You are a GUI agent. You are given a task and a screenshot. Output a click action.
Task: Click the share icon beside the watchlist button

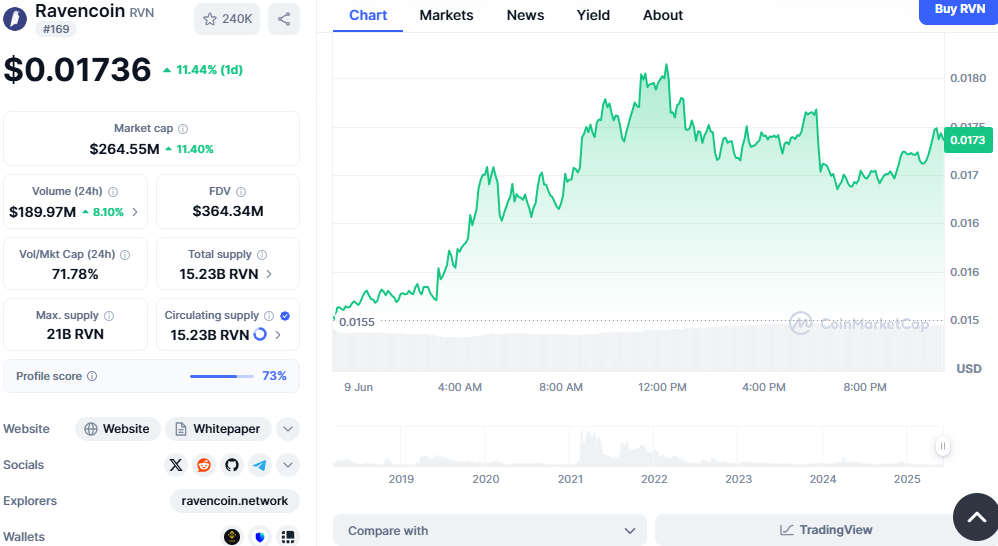pyautogui.click(x=284, y=19)
